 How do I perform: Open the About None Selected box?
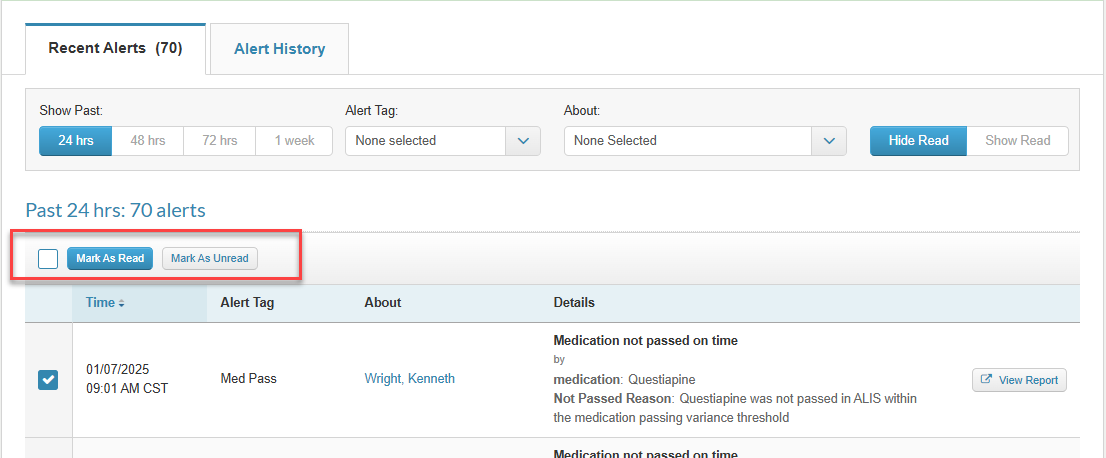tap(688, 140)
